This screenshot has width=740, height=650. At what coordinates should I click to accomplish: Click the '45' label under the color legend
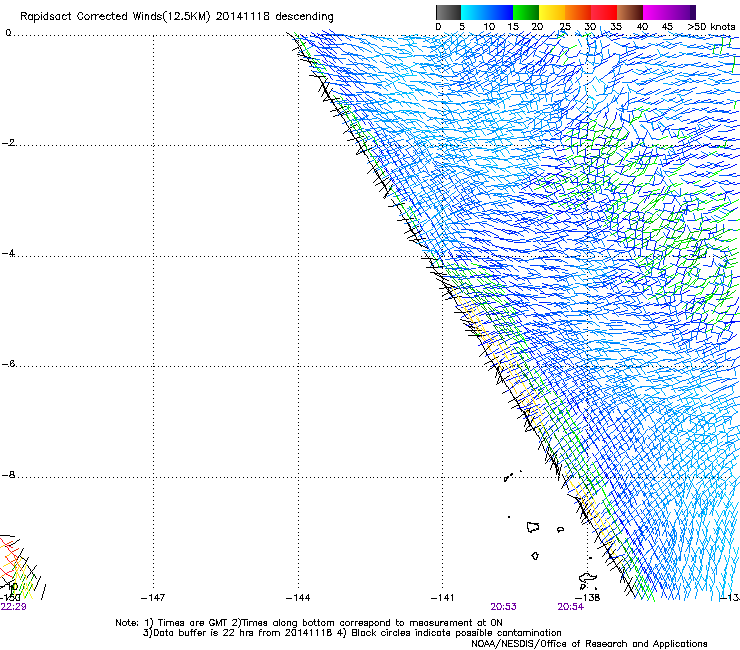point(667,27)
